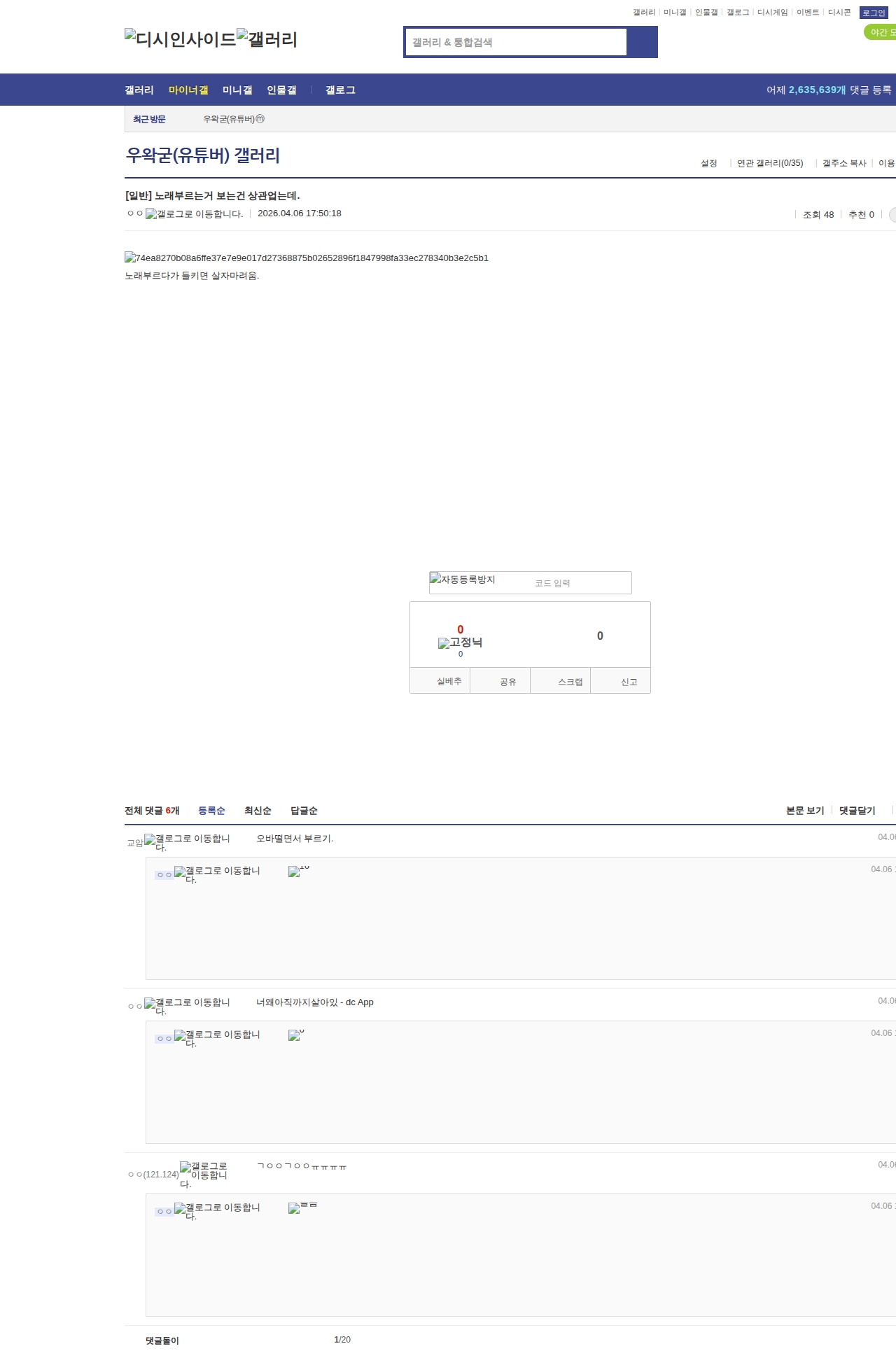Click the blue search button beside the search box
Screen dimensions: 896x1372
[x=643, y=42]
